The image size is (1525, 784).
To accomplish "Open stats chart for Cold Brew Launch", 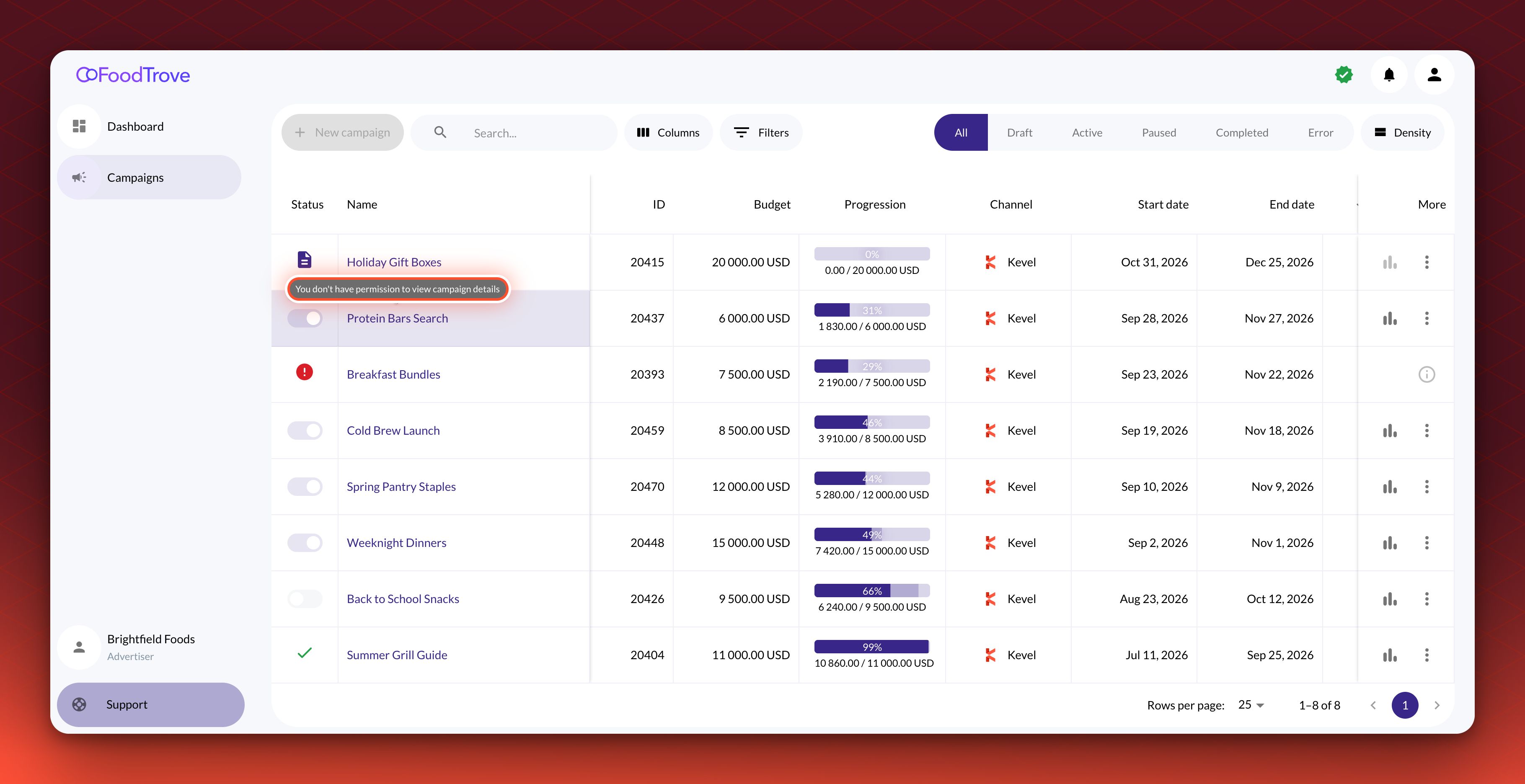I will click(1389, 431).
